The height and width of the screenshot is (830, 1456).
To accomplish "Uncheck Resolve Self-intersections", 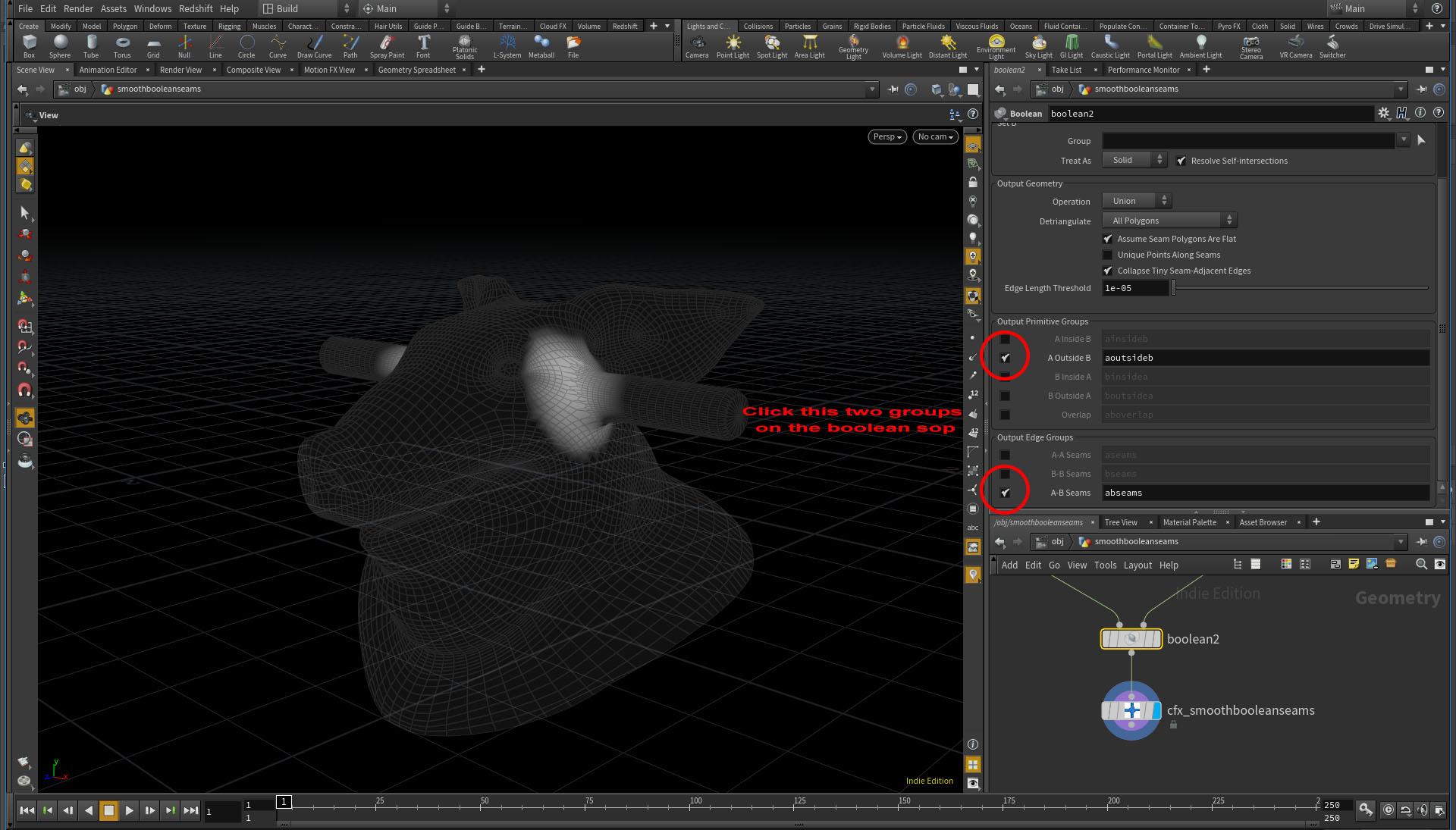I will point(1181,161).
